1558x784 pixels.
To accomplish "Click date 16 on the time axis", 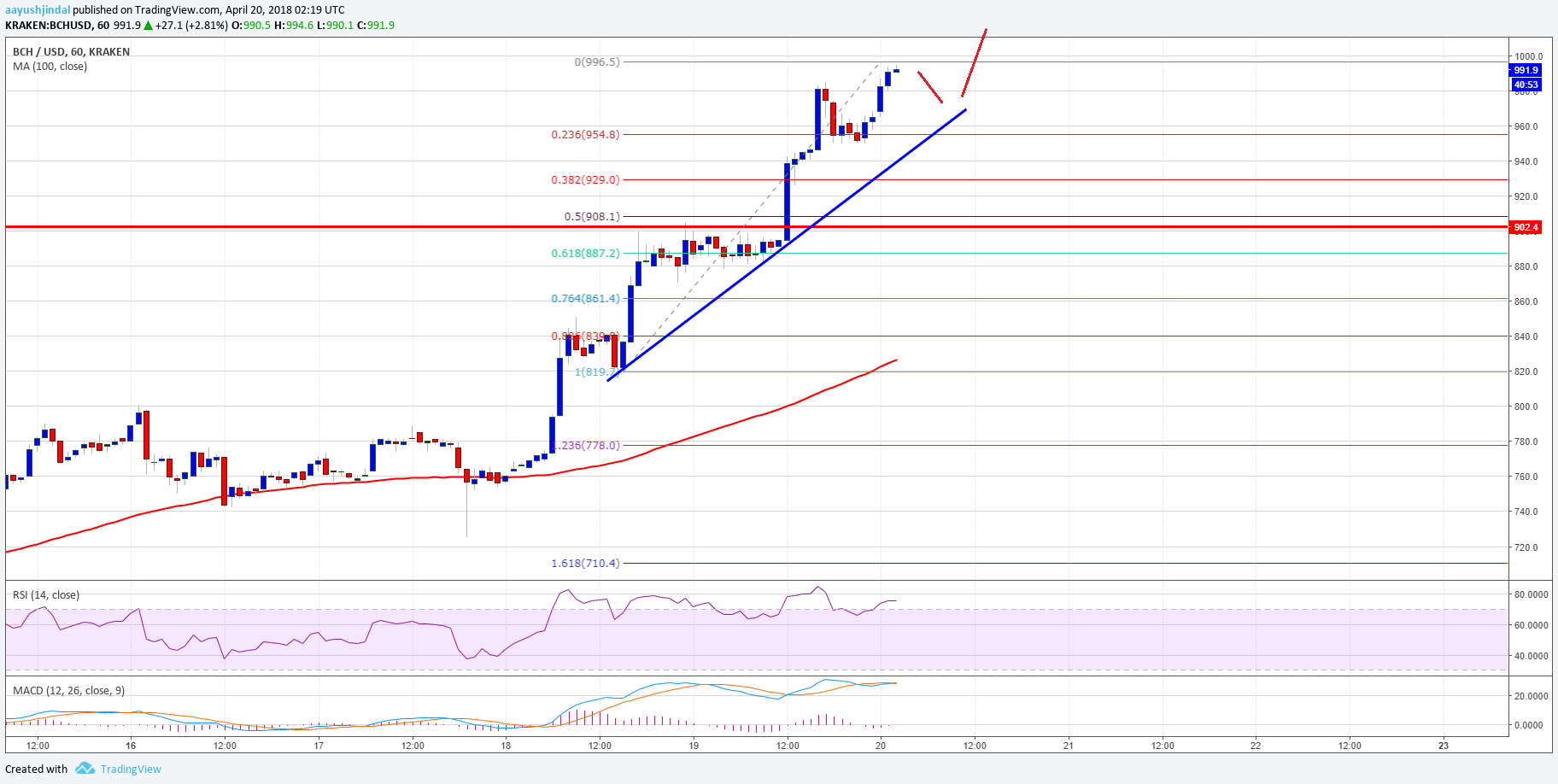I will coord(131,746).
